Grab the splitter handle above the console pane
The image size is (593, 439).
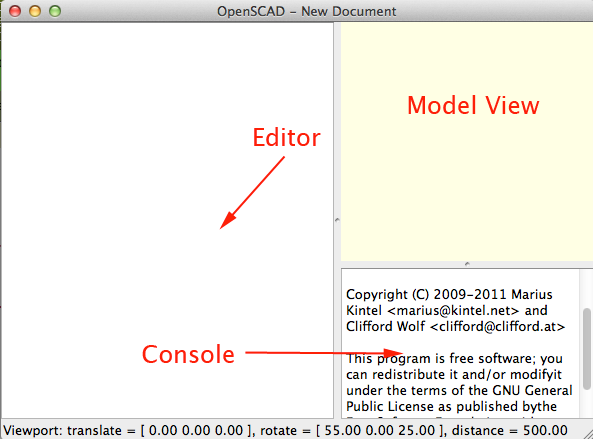467,264
